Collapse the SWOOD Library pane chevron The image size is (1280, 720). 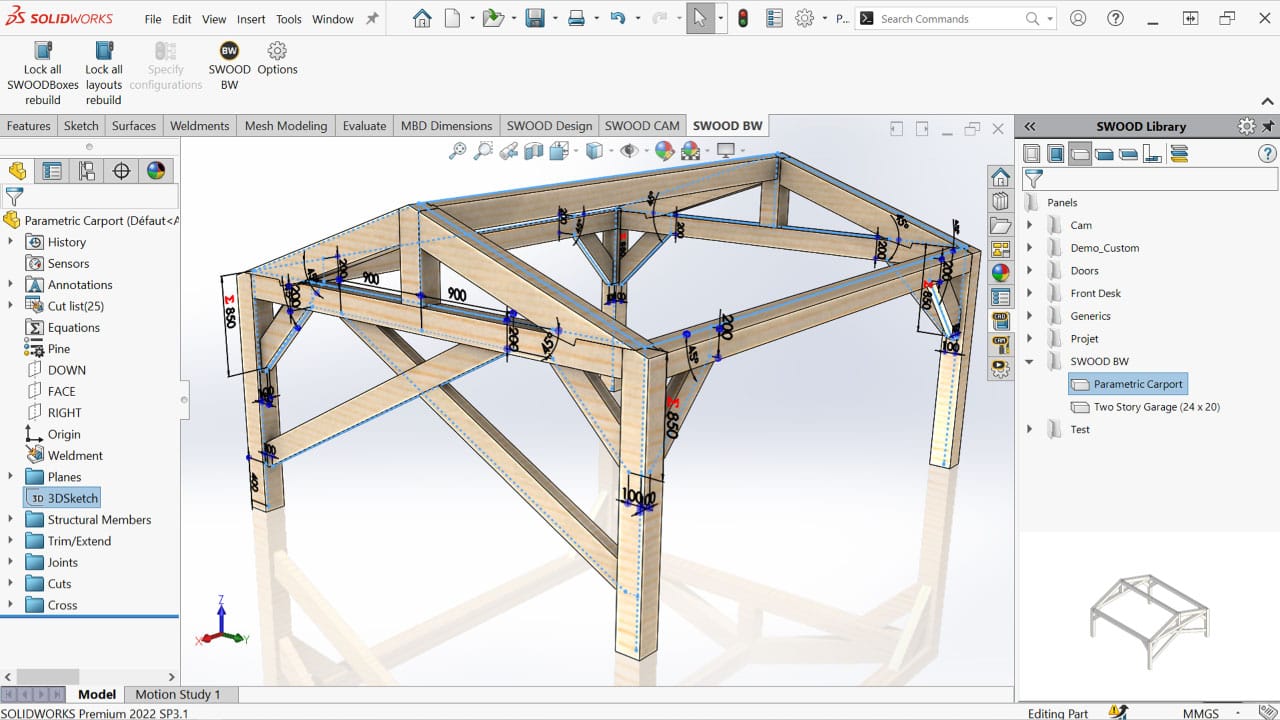pos(1030,126)
